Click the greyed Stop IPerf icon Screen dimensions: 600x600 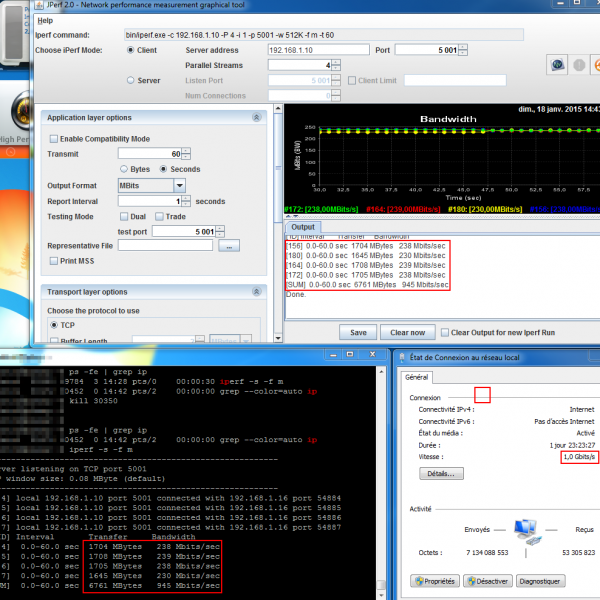click(578, 65)
